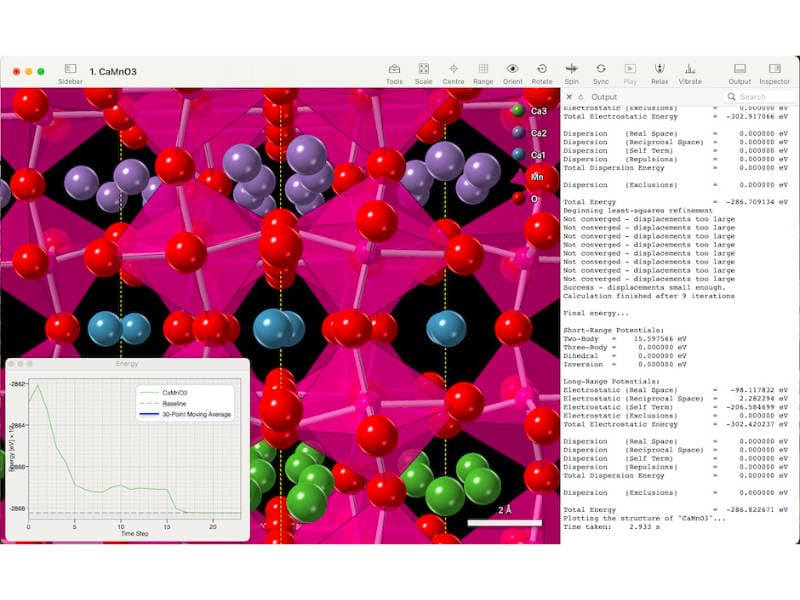Click 'Plotting the structure of CaMnO3' line
The height and width of the screenshot is (600, 800).
[x=644, y=518]
